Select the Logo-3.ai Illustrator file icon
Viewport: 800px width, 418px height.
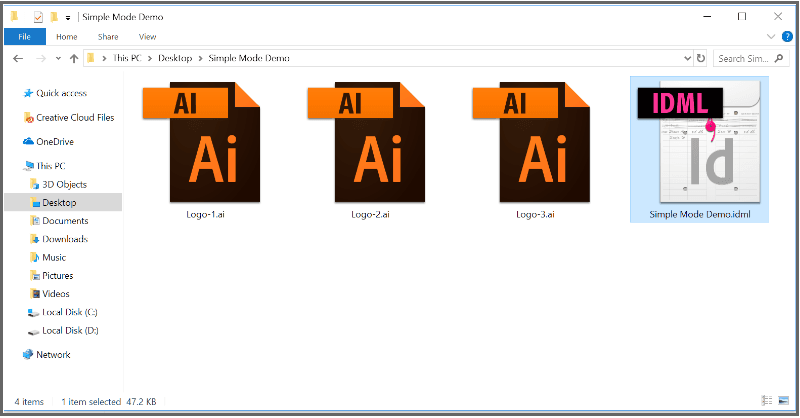[531, 142]
